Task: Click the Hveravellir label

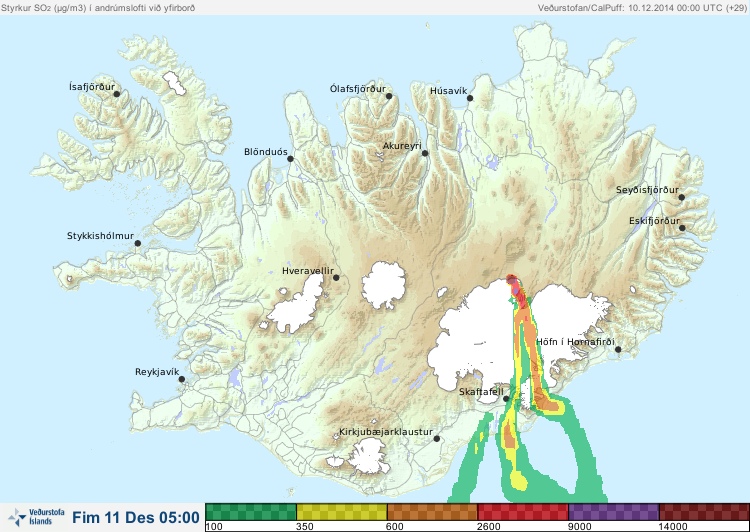Action: click(x=308, y=271)
